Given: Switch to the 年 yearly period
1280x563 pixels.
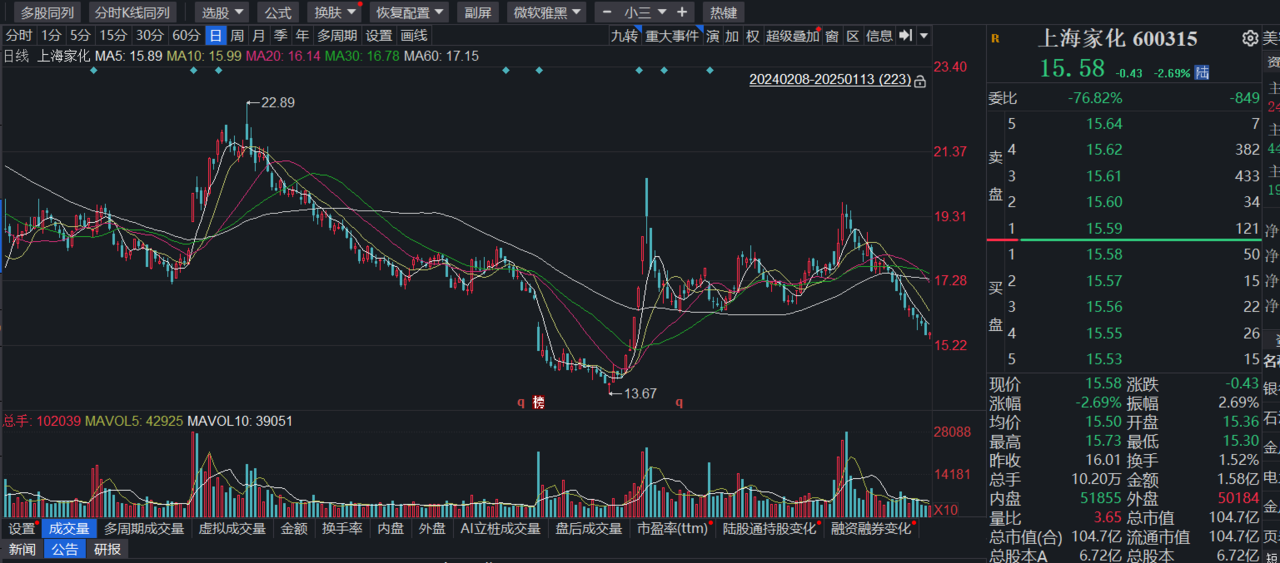Looking at the screenshot, I should point(302,36).
